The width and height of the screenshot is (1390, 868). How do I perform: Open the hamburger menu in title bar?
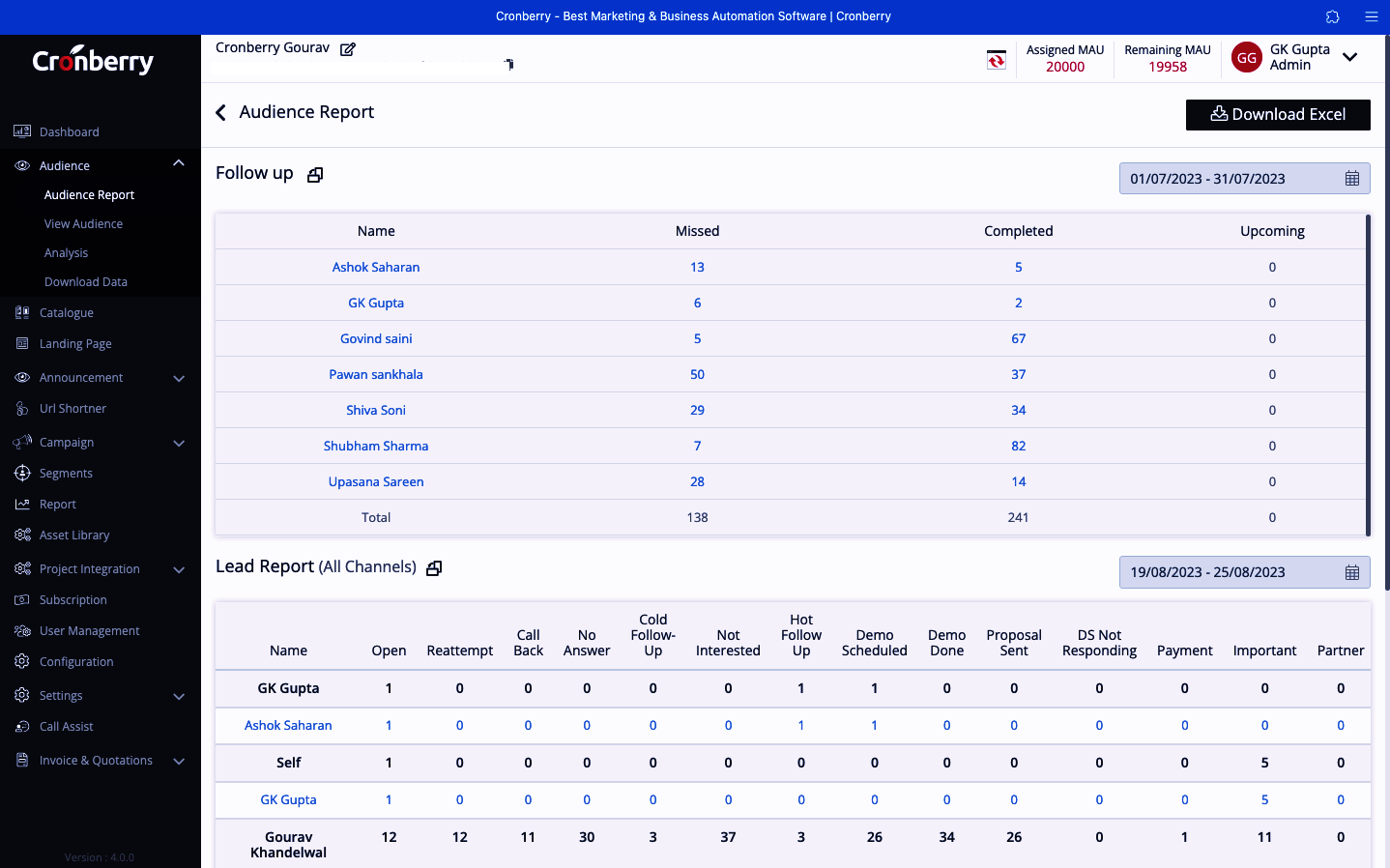pos(1371,16)
